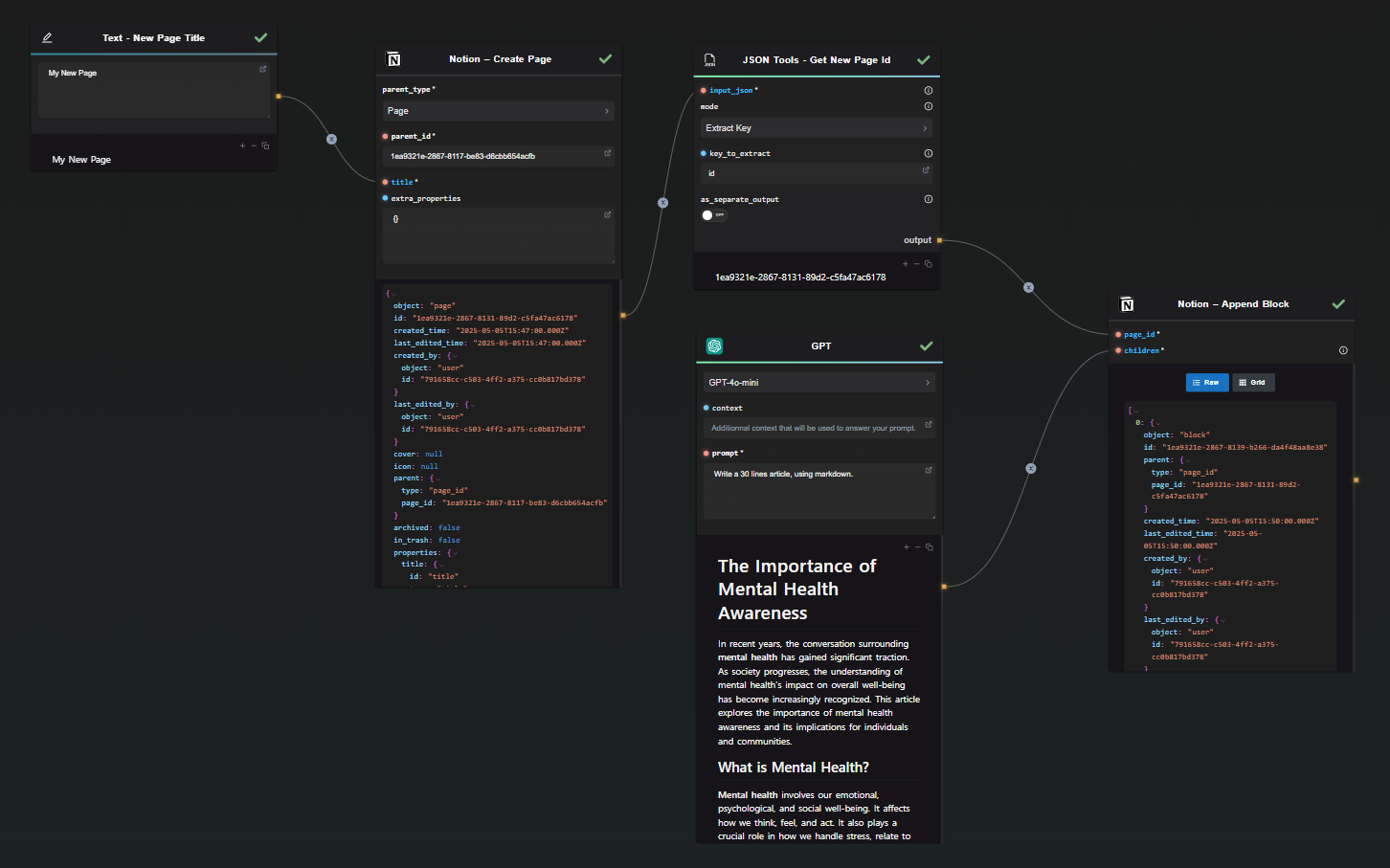The image size is (1390, 868).
Task: Click the X on Text-to-Notion connection
Action: point(331,139)
